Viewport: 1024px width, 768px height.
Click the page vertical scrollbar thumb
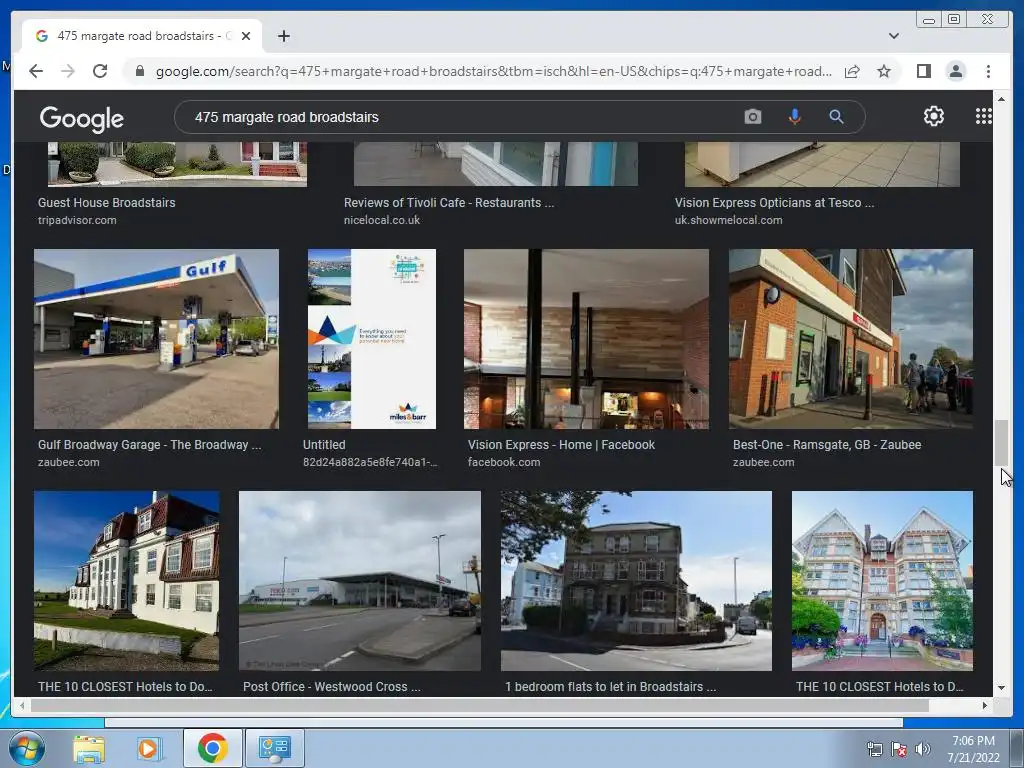pyautogui.click(x=1000, y=443)
